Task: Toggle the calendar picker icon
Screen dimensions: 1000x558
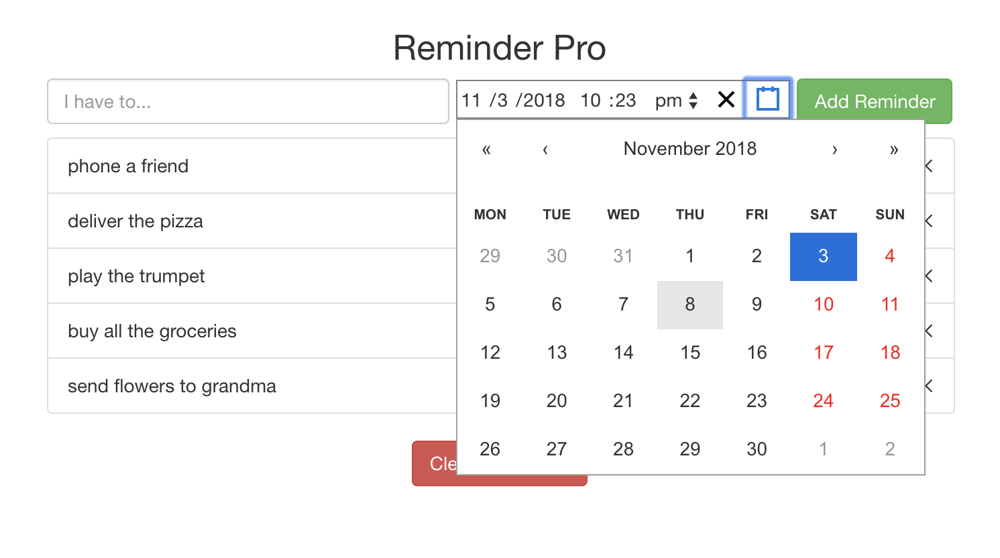Action: point(767,99)
